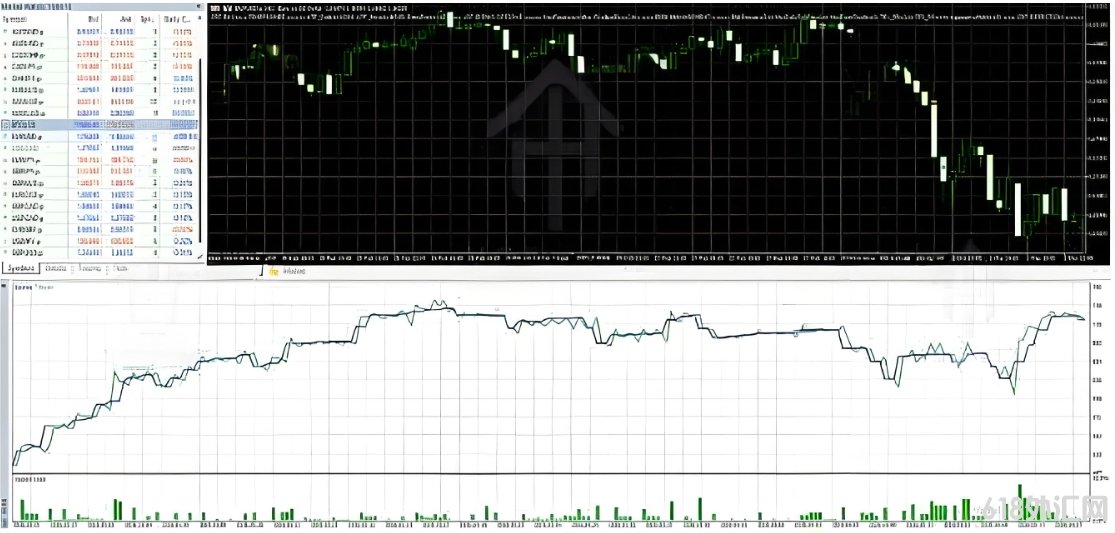The height and width of the screenshot is (533, 1115).
Task: Select the highlighted row in Market Watch
Action: [100, 124]
